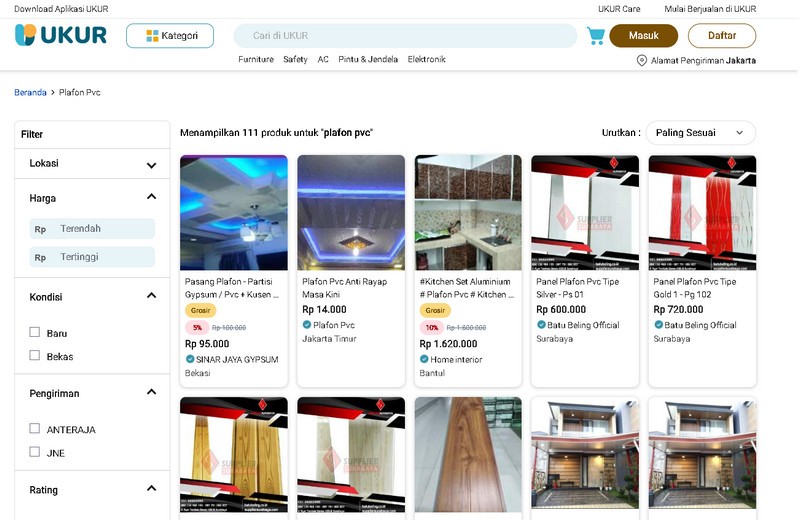The width and height of the screenshot is (800, 520).
Task: Go to Beranda breadcrumb link
Action: click(30, 92)
